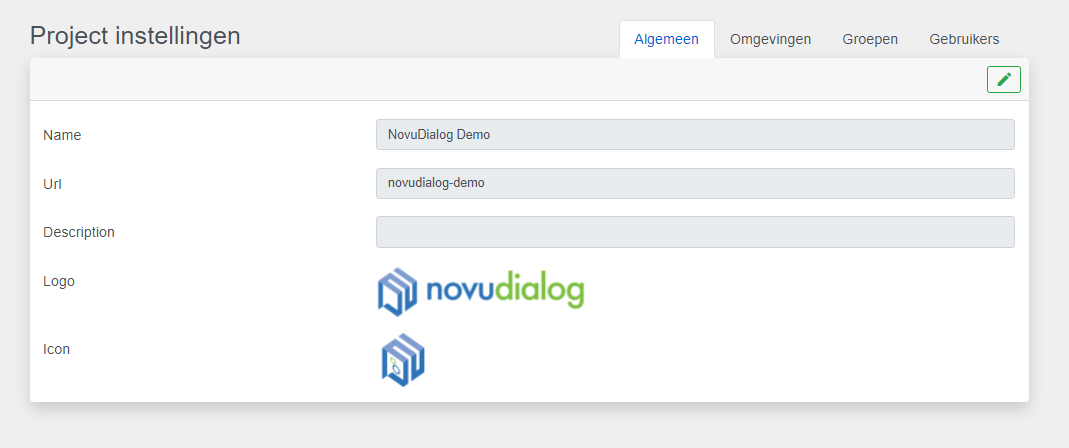1069x448 pixels.
Task: Click the novudialog logo image
Action: [x=481, y=292]
